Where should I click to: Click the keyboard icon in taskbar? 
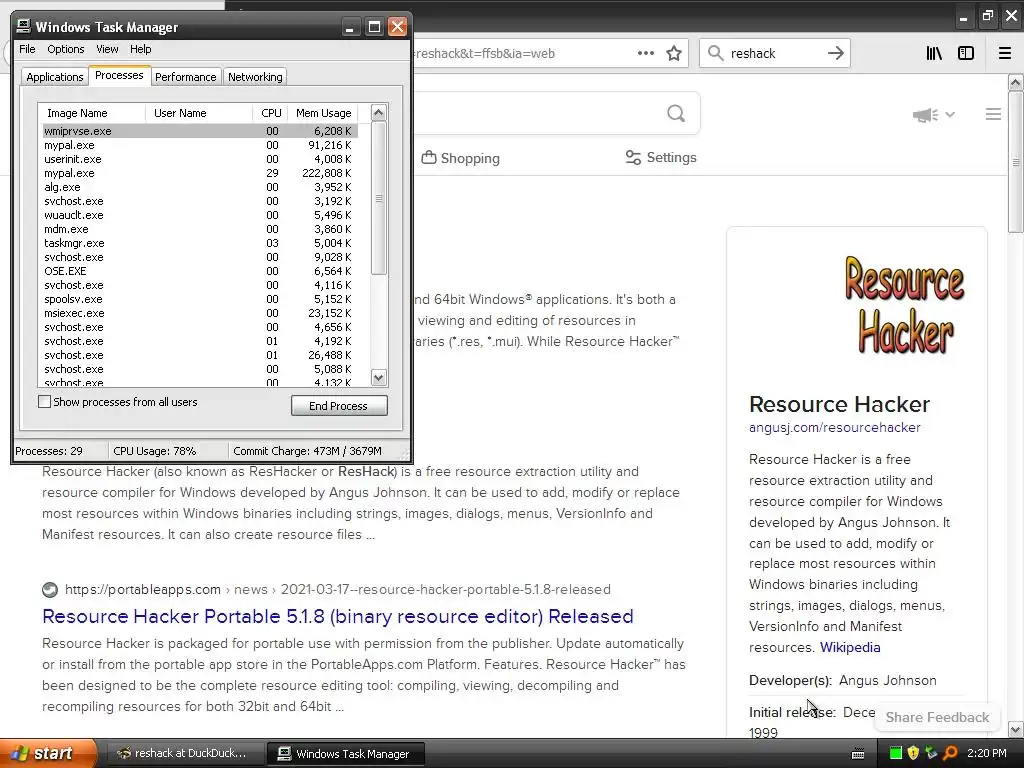(858, 754)
